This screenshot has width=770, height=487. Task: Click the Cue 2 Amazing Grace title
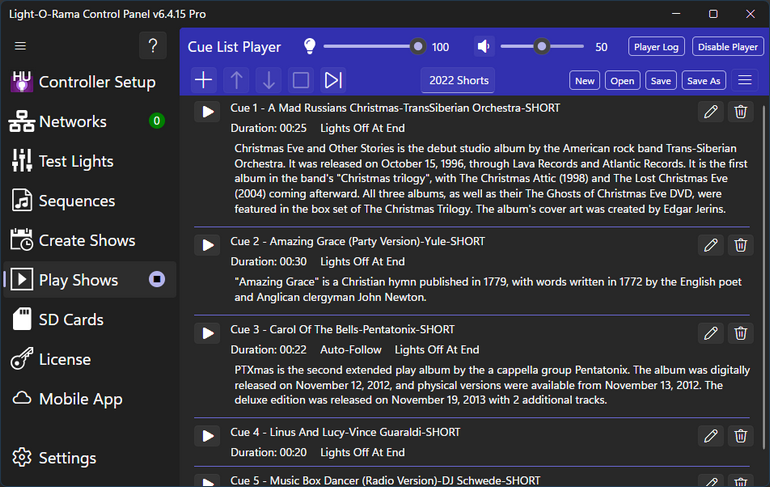coord(358,242)
